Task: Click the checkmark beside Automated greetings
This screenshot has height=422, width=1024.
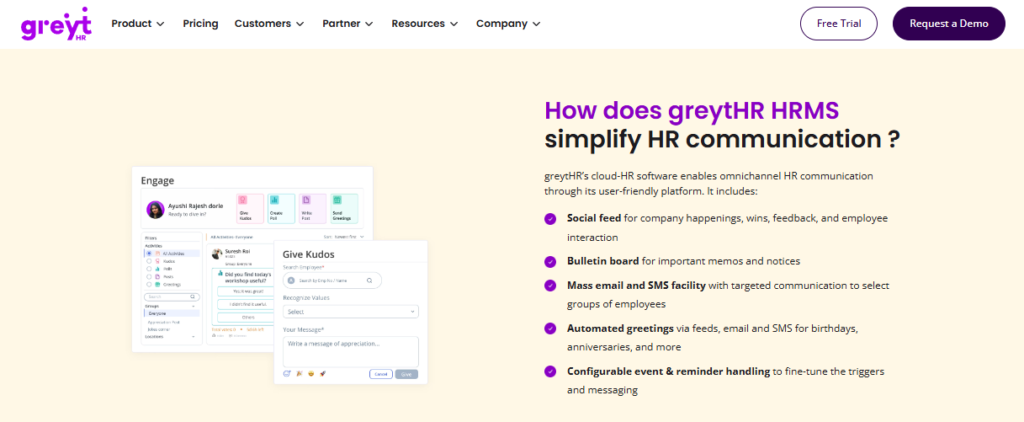Action: (x=551, y=329)
